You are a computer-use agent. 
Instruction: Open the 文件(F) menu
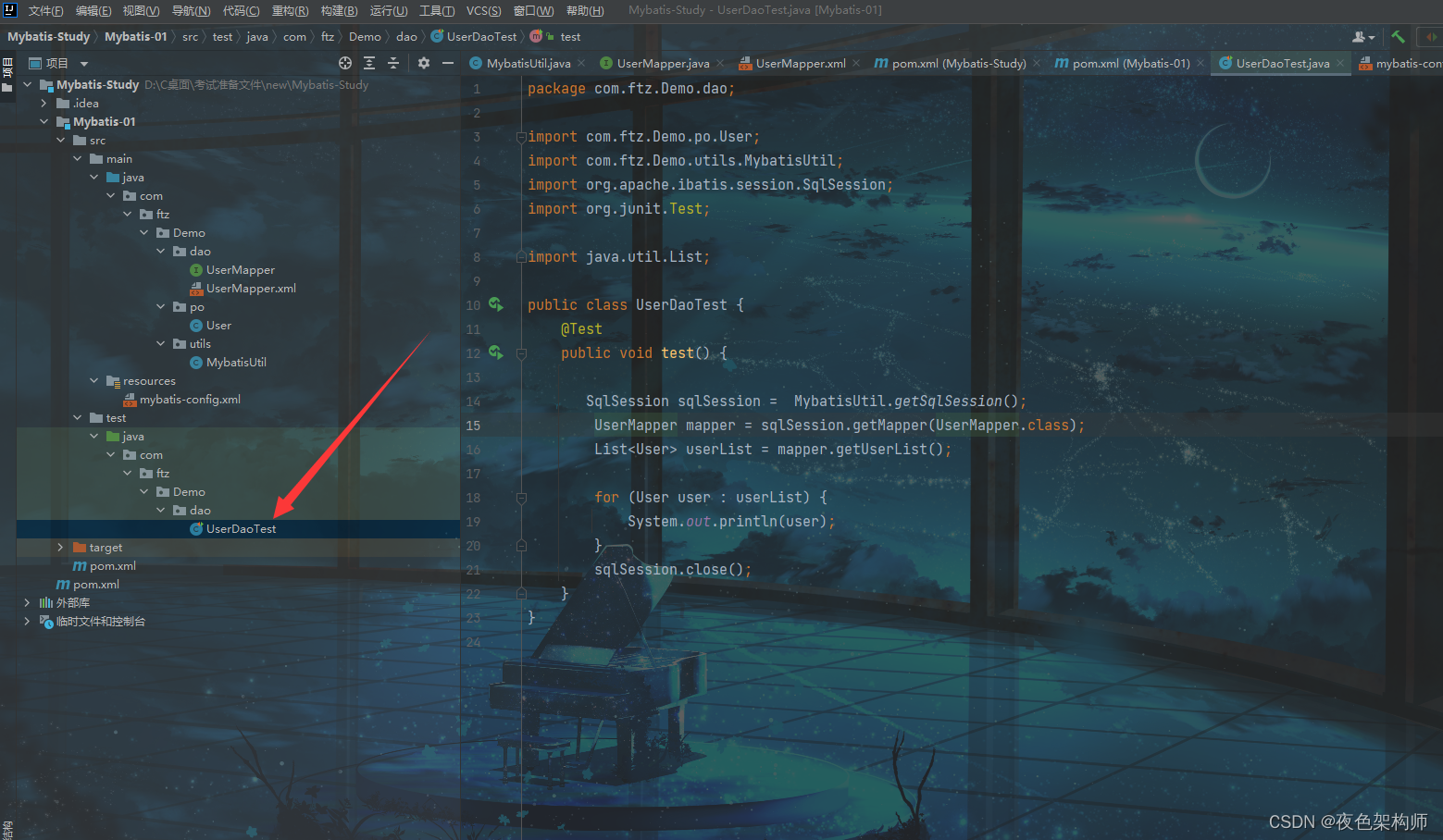45,11
